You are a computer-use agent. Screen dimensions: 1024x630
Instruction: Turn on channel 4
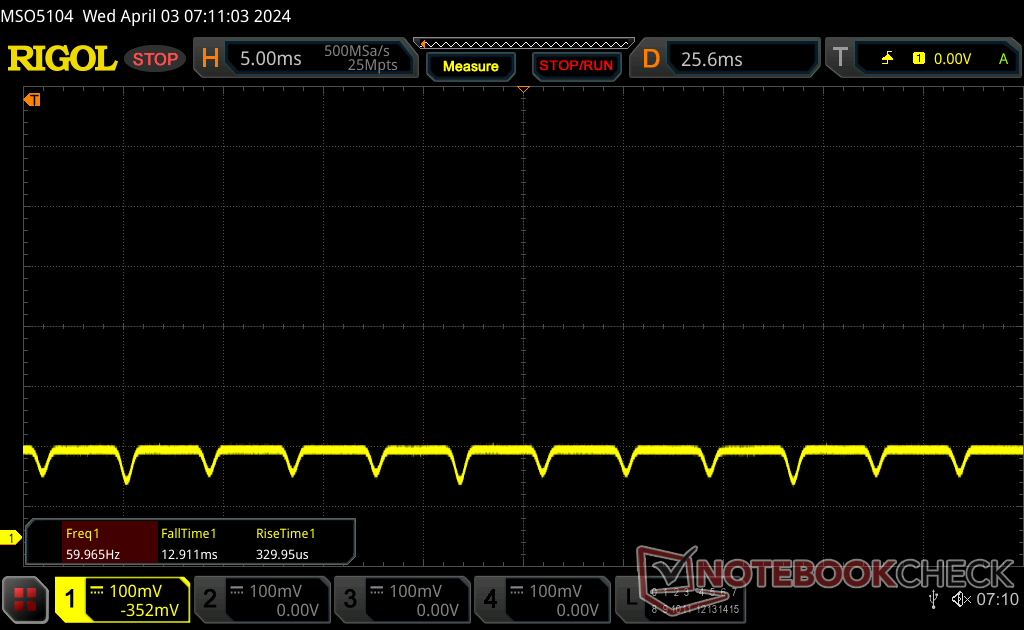(x=541, y=599)
